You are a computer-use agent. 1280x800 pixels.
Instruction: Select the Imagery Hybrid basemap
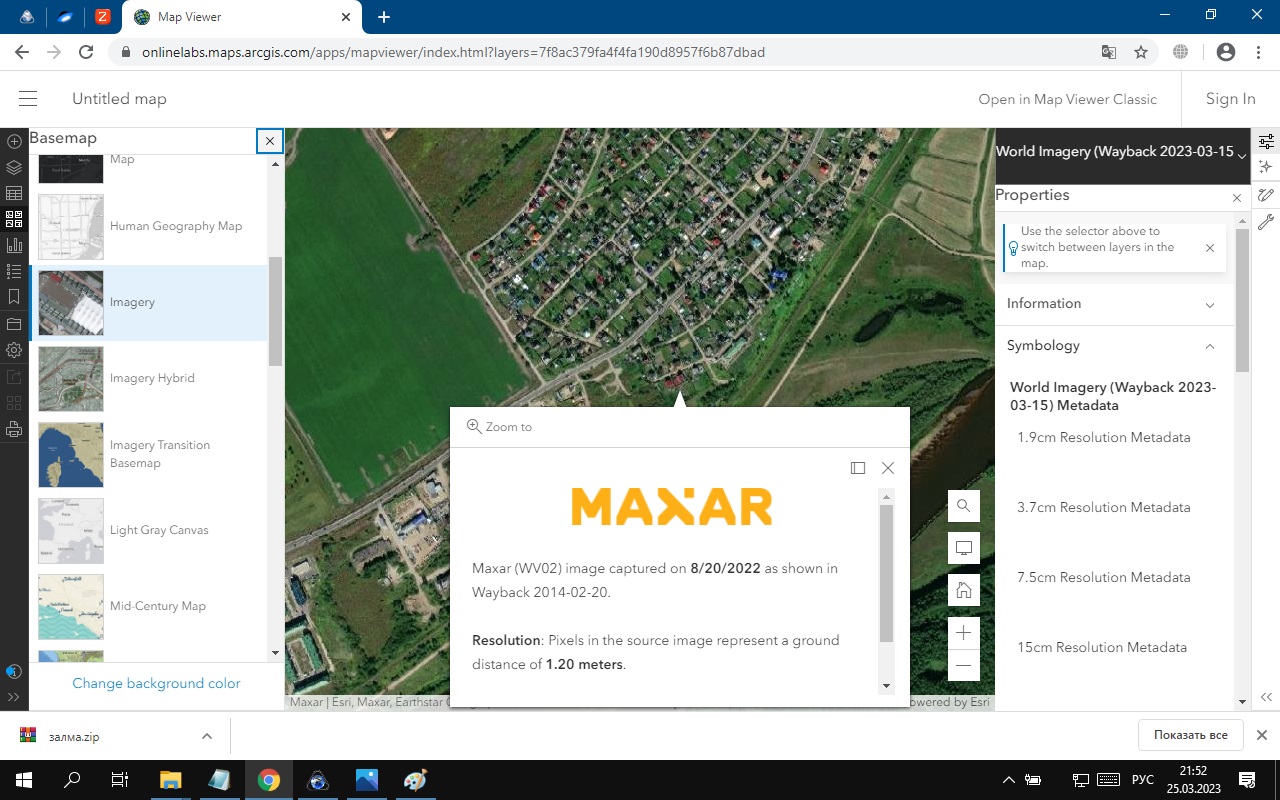(151, 378)
